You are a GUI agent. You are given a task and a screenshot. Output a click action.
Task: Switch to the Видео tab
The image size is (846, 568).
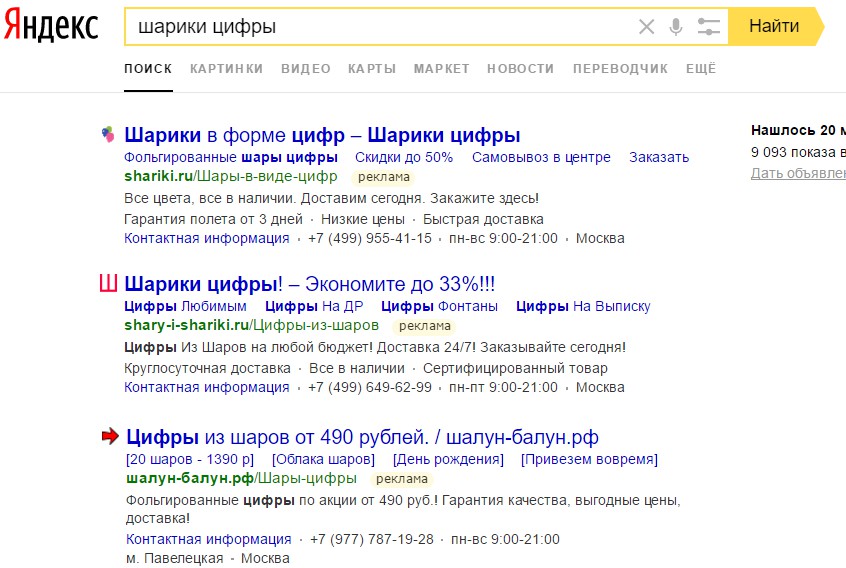click(x=306, y=69)
